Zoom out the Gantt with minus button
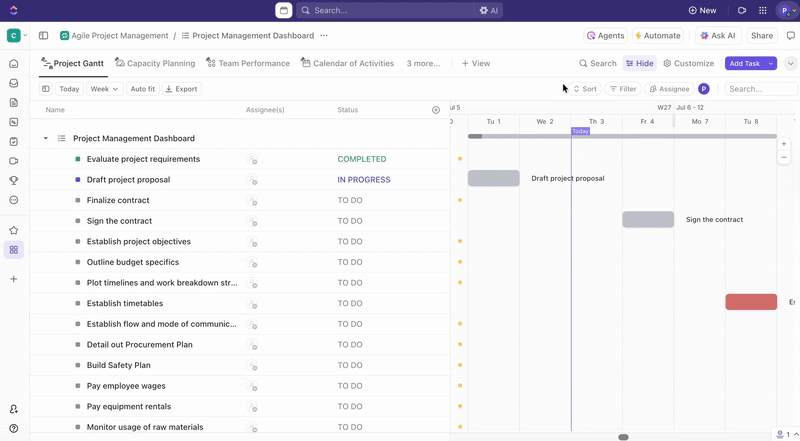The width and height of the screenshot is (800, 441). tap(784, 157)
